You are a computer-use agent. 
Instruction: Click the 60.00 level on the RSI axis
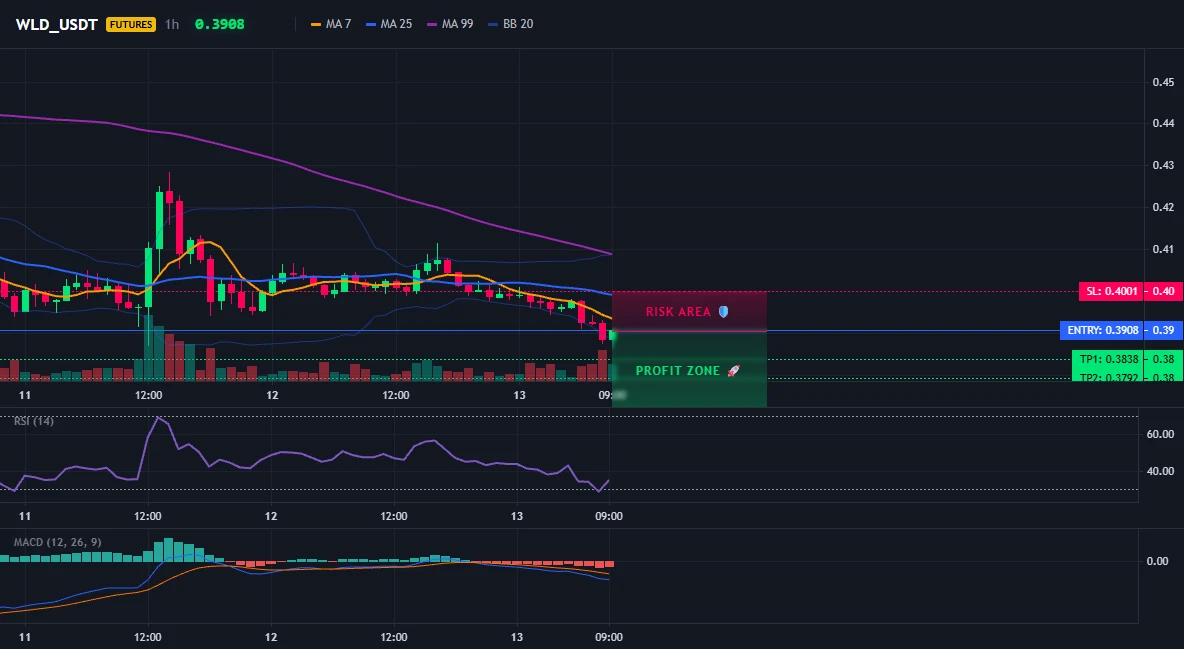(x=1161, y=434)
